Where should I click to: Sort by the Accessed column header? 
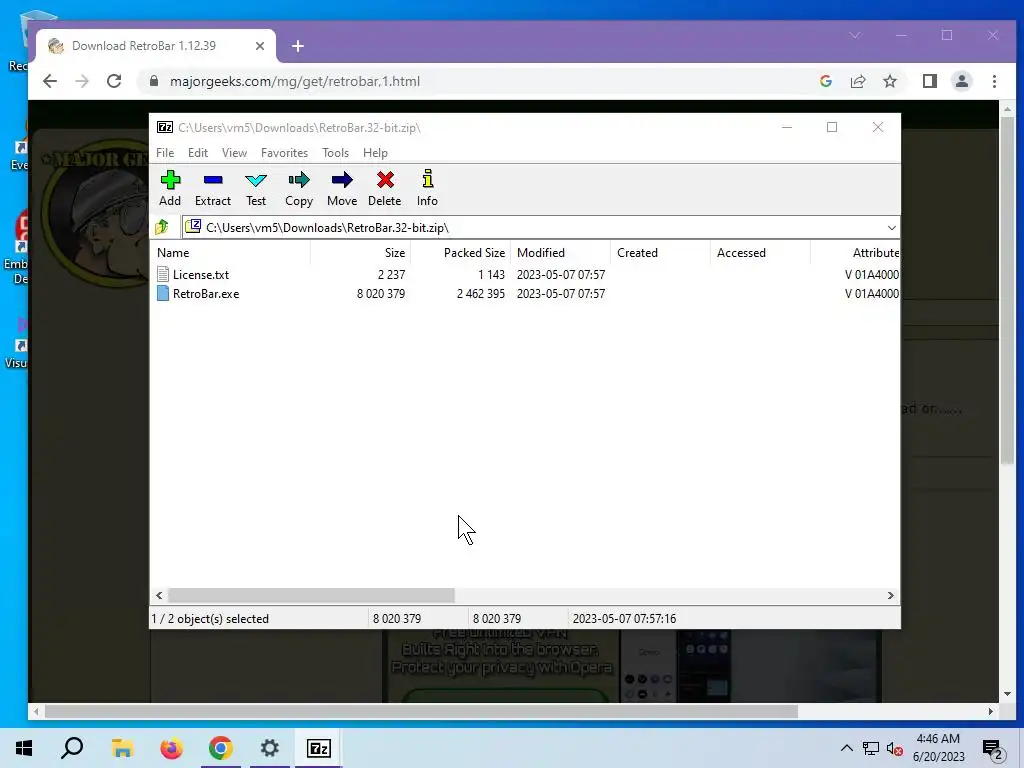[x=760, y=253]
